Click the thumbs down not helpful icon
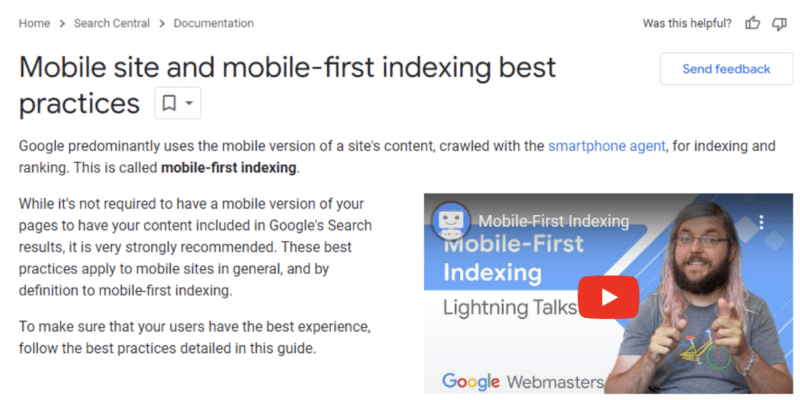The height and width of the screenshot is (400, 800). (779, 23)
